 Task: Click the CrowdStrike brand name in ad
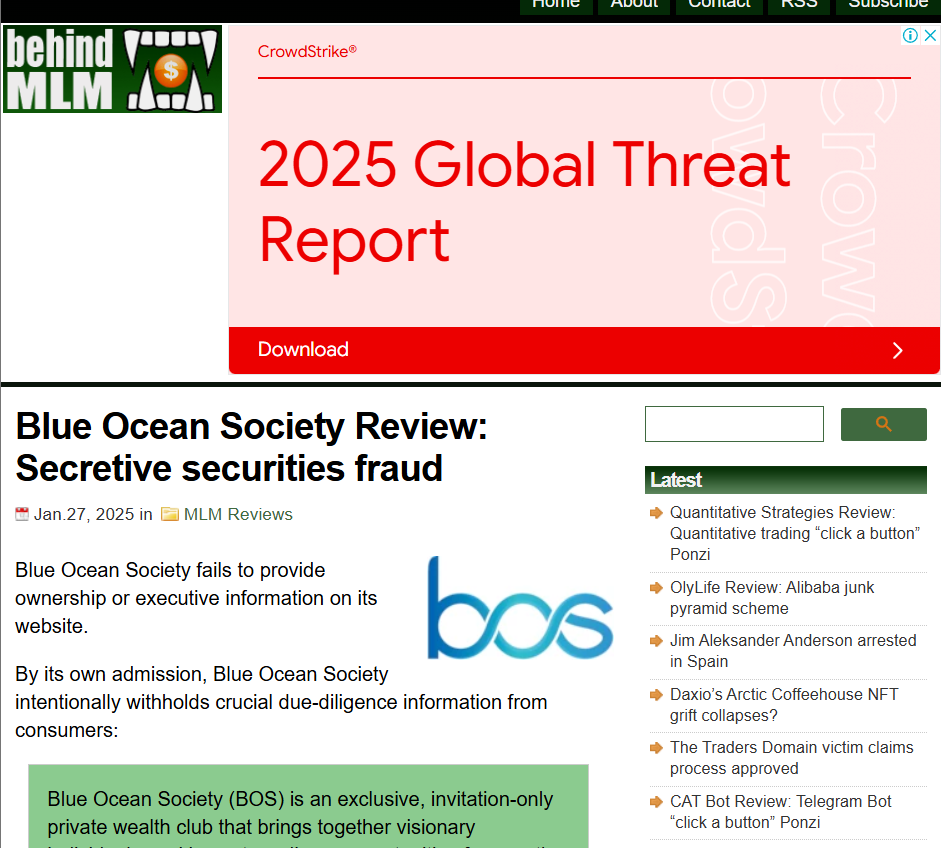[x=307, y=52]
